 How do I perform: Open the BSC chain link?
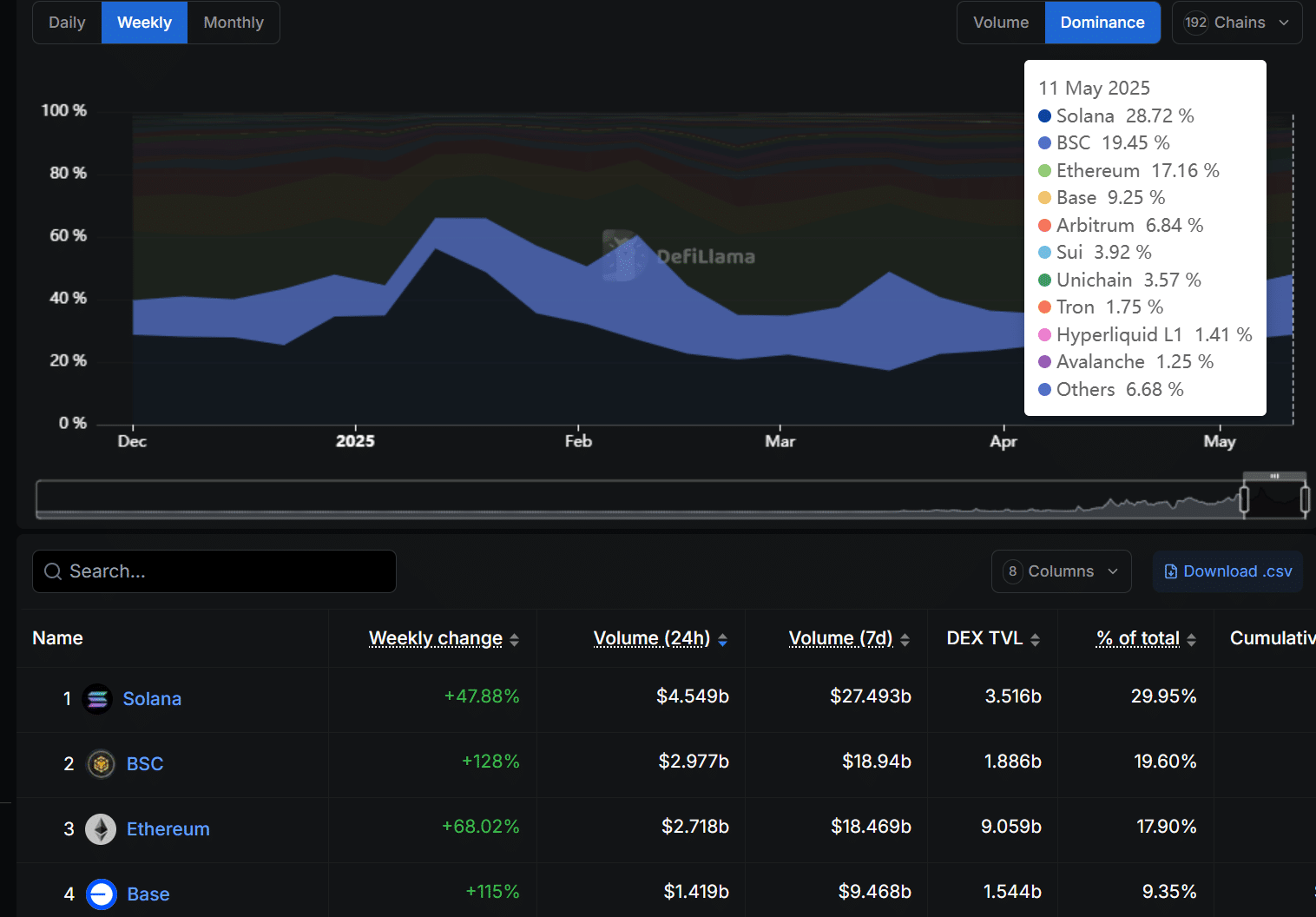145,764
